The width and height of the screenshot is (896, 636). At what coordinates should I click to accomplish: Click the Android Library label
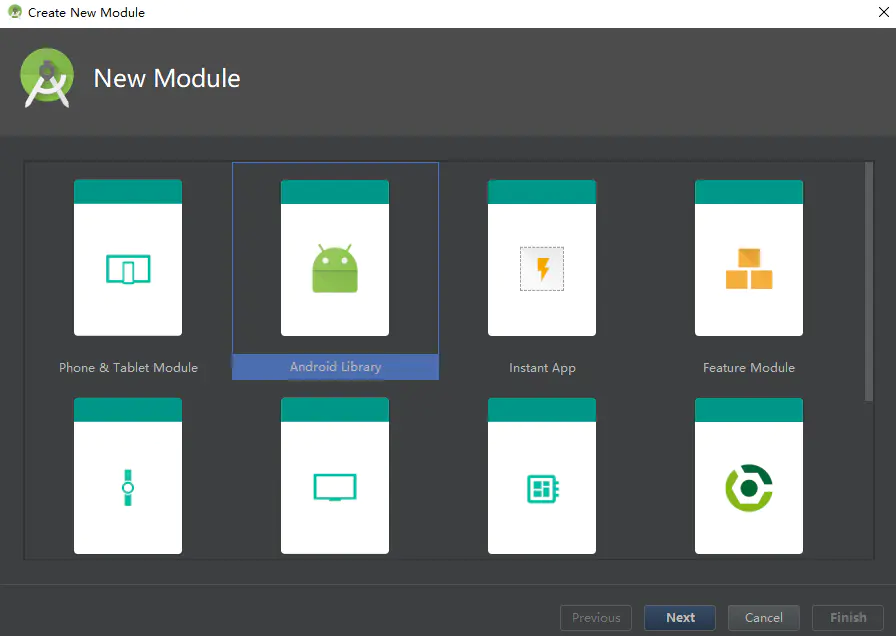point(335,367)
